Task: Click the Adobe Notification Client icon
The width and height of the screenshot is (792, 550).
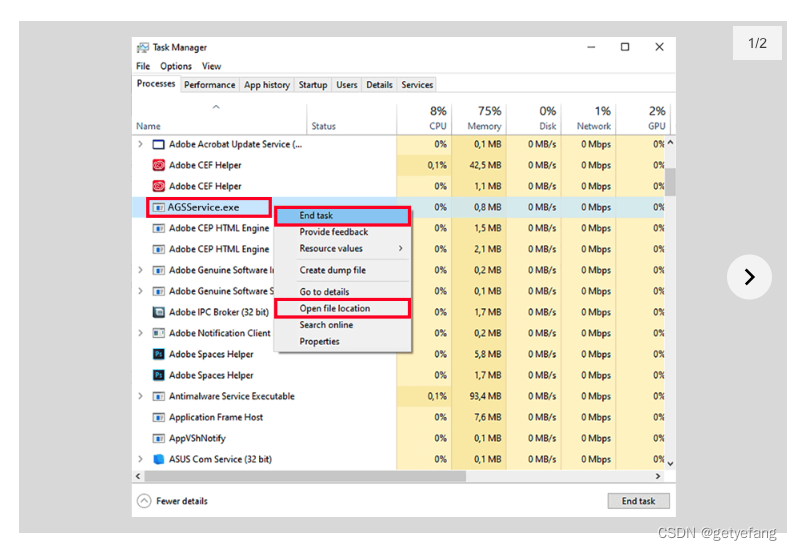Action: (159, 333)
